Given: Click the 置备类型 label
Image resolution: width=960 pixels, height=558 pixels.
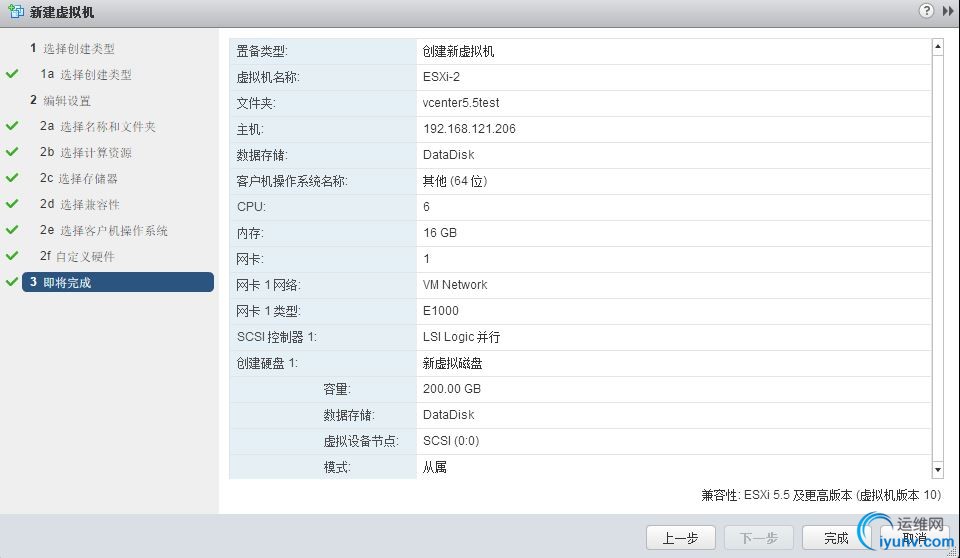Looking at the screenshot, I should pyautogui.click(x=262, y=51).
